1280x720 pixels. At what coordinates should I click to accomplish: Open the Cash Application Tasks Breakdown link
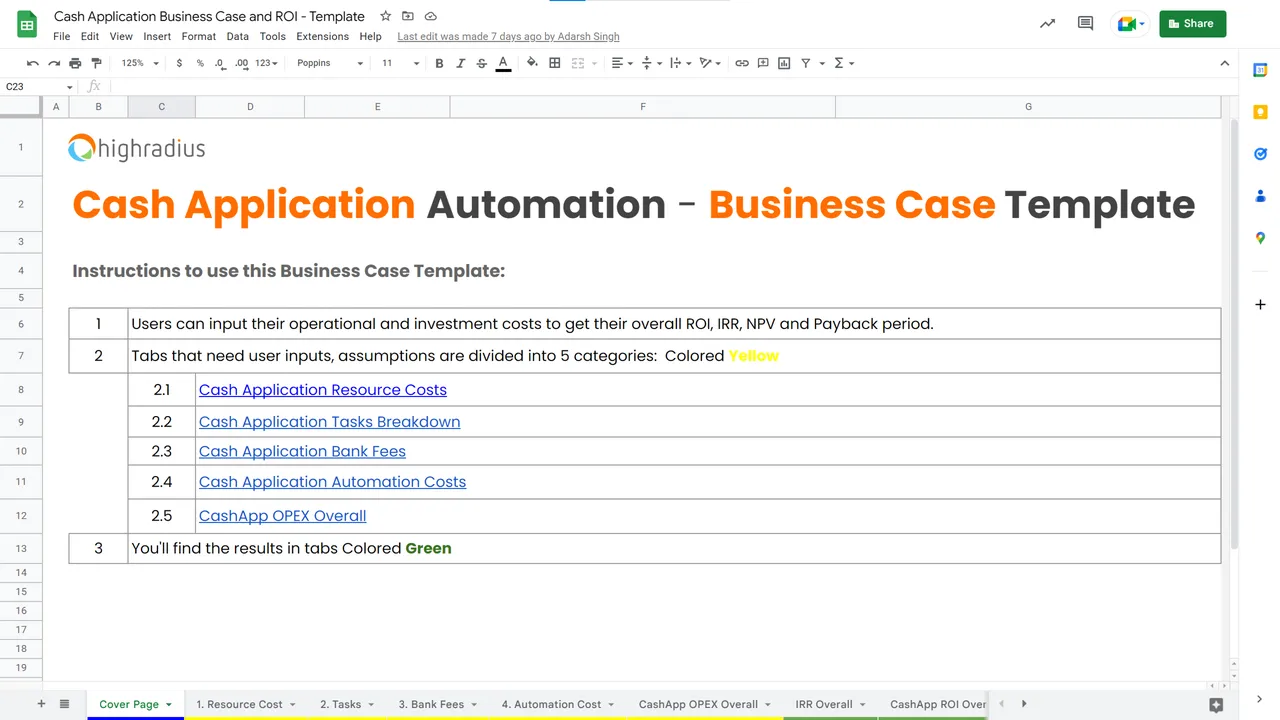pyautogui.click(x=330, y=422)
